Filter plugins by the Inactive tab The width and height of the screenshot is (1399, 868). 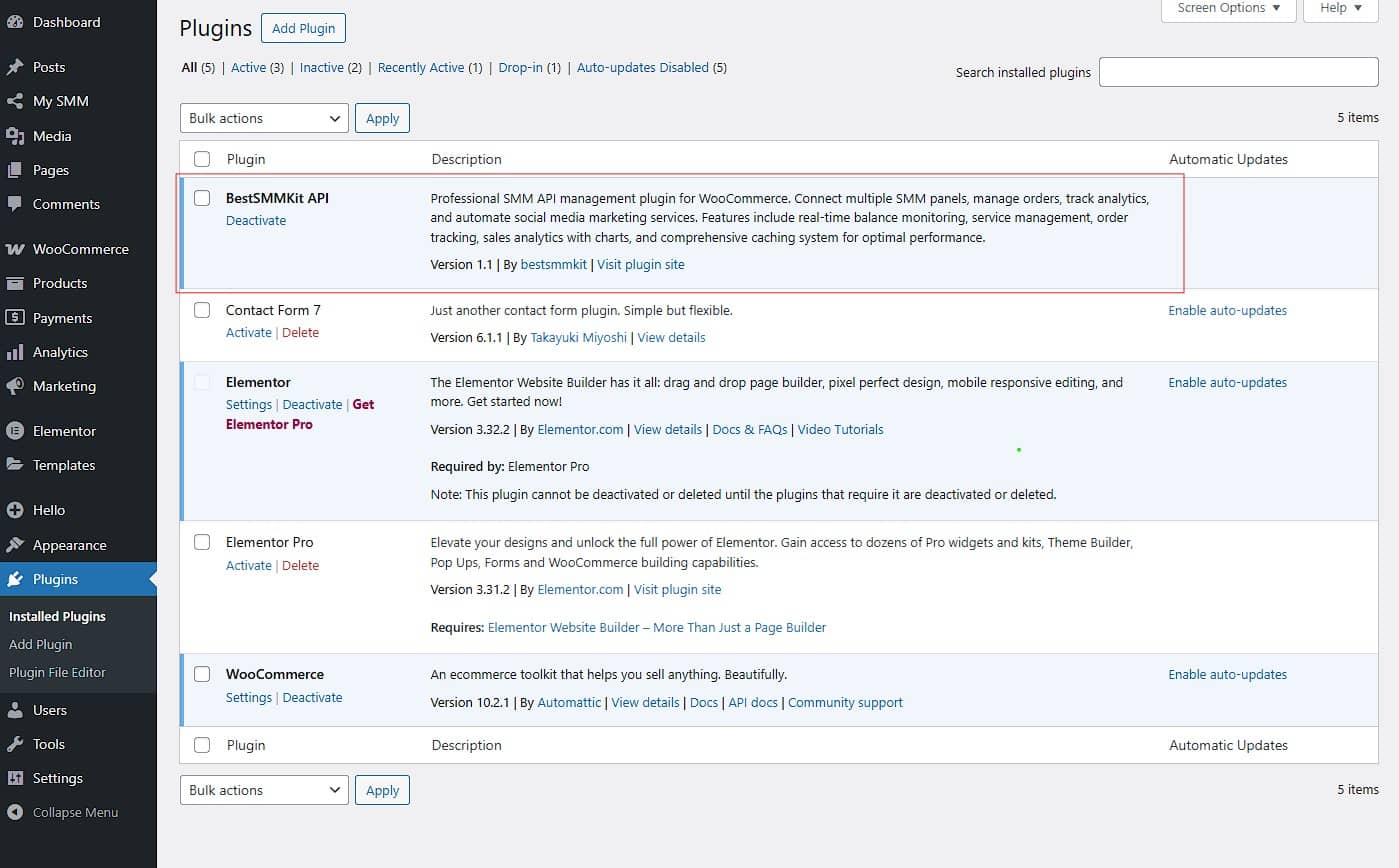(321, 68)
